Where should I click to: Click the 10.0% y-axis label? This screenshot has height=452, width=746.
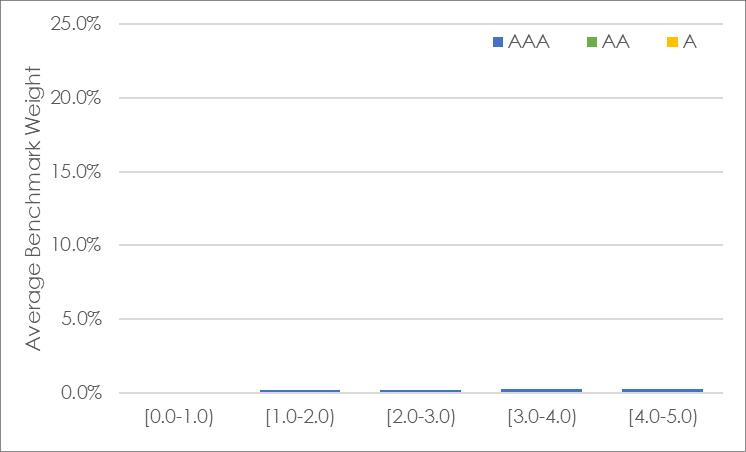pyautogui.click(x=75, y=245)
